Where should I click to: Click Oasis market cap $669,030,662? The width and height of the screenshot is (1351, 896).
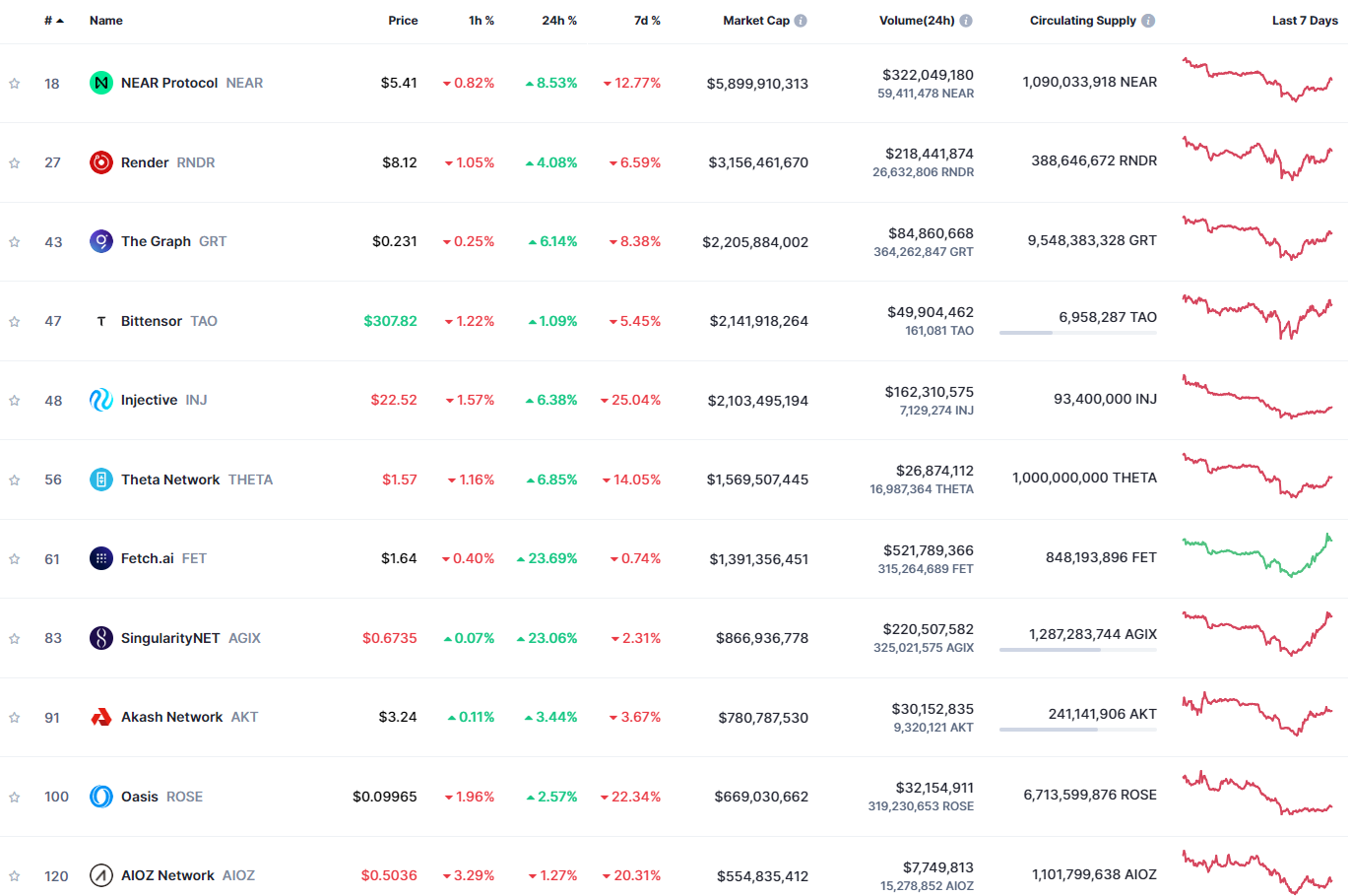[x=761, y=797]
